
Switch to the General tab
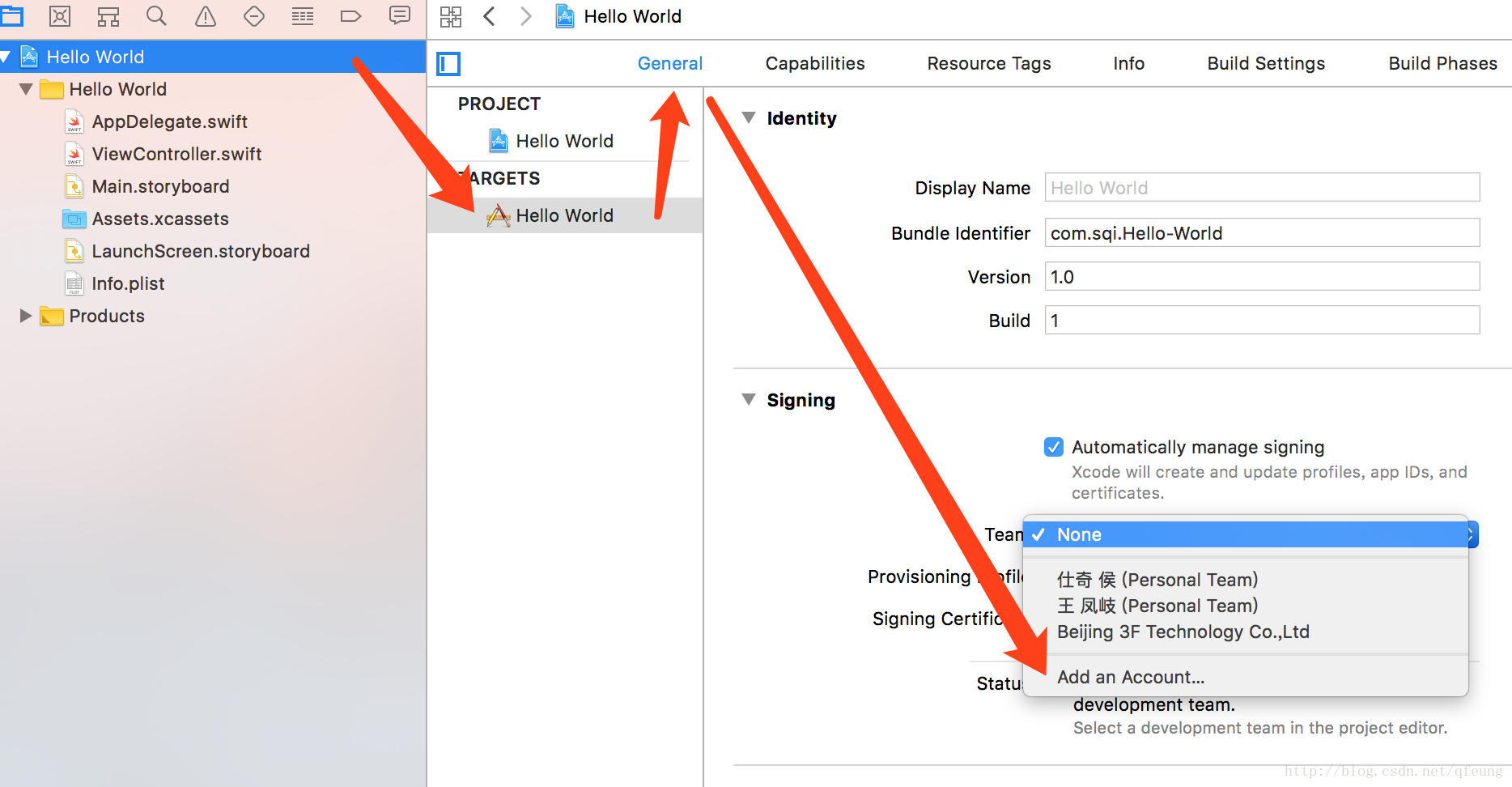(670, 63)
